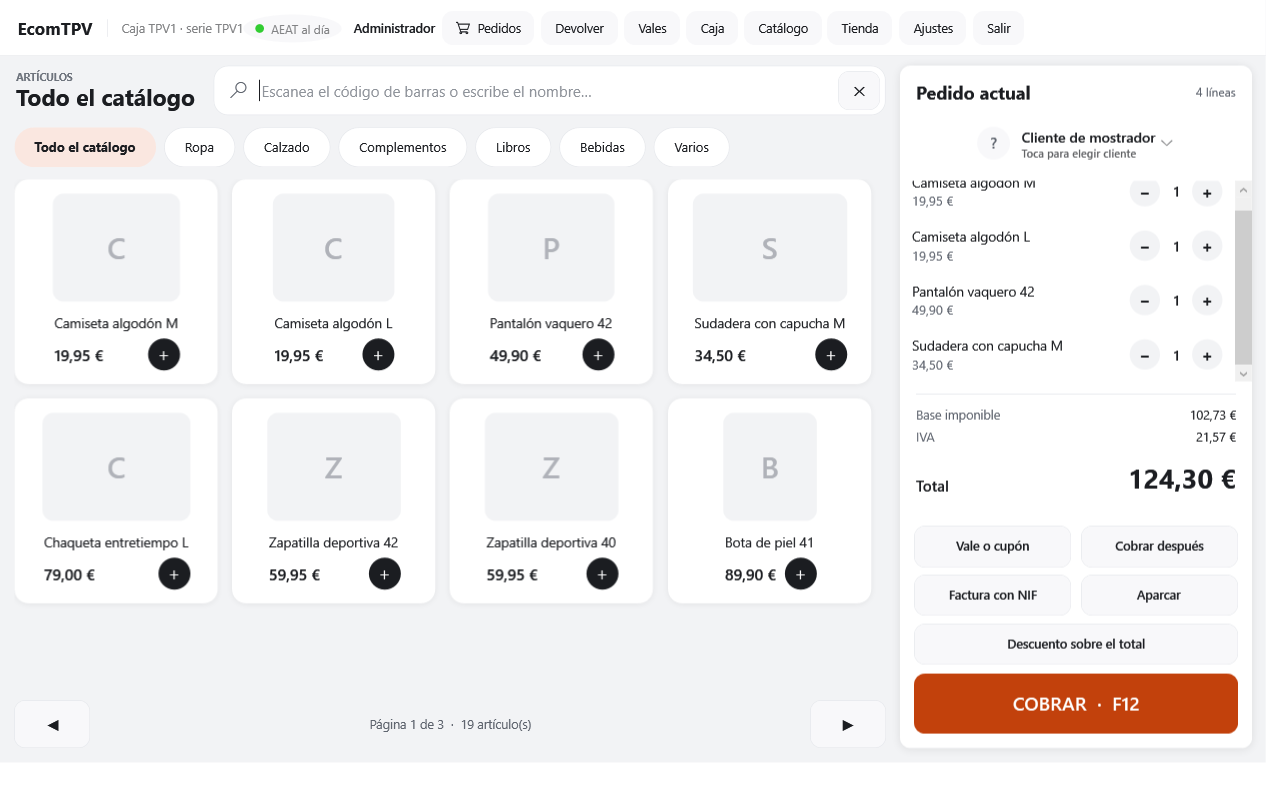
Task: Add Pantalón vaquero 42 using its plus icon
Action: (598, 354)
